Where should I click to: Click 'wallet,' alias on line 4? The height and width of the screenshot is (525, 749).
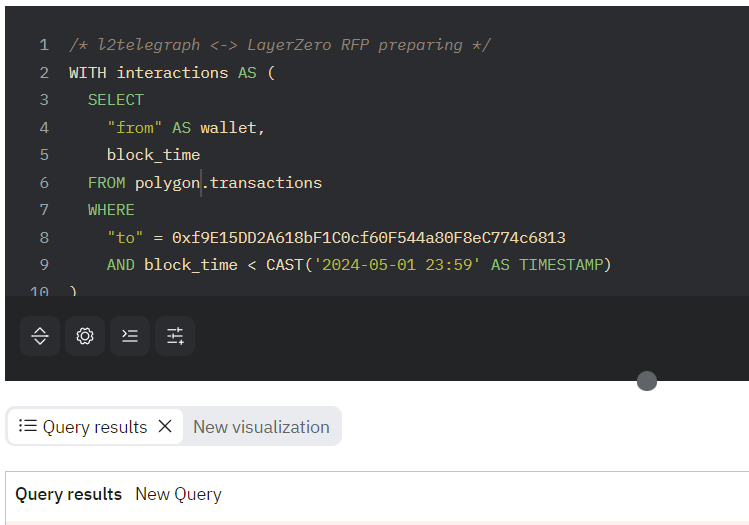click(x=232, y=128)
